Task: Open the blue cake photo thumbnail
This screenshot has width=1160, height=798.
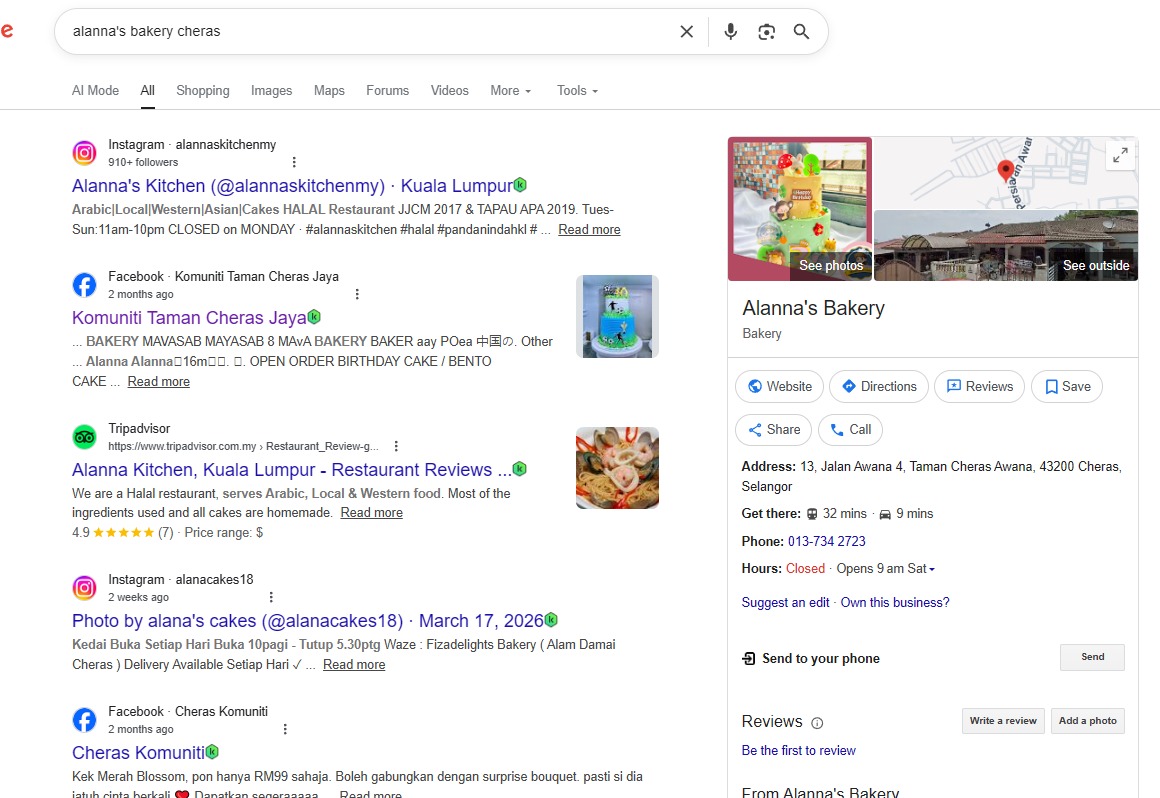Action: (617, 315)
